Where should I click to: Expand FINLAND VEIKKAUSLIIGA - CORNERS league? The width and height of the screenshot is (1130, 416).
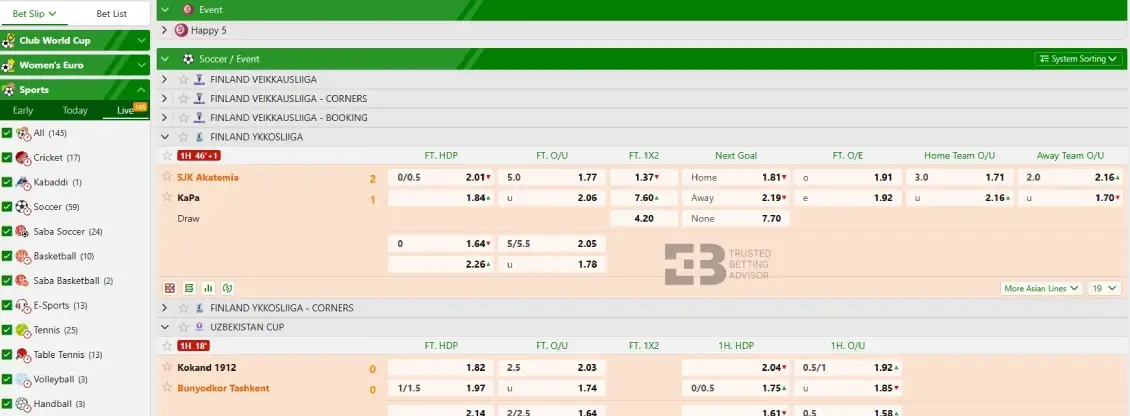click(164, 99)
